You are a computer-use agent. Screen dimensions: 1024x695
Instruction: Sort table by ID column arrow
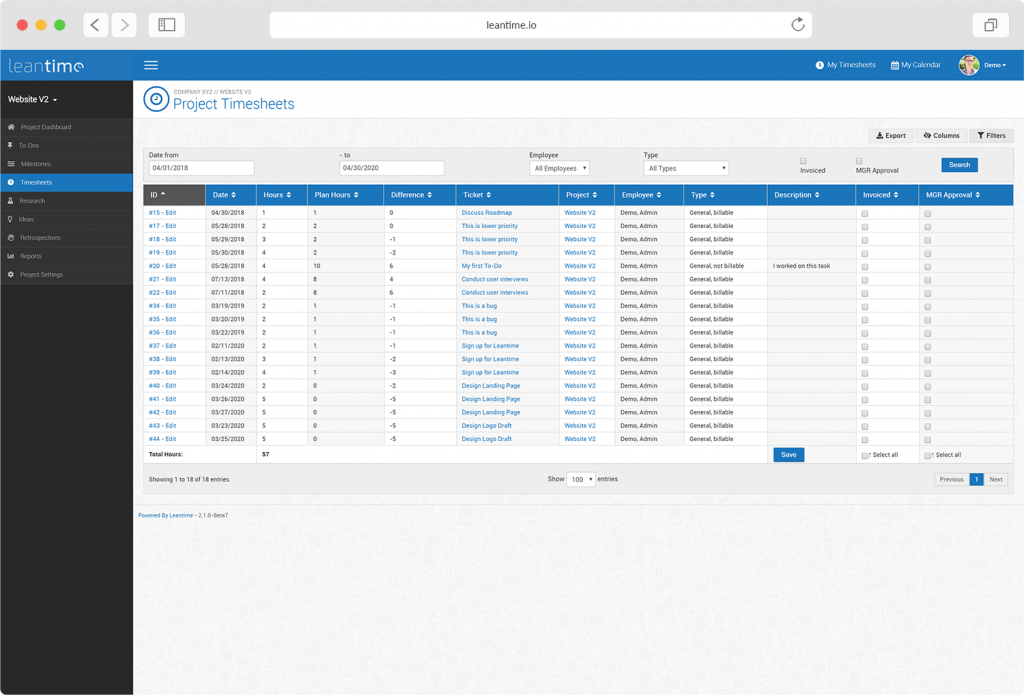click(163, 195)
